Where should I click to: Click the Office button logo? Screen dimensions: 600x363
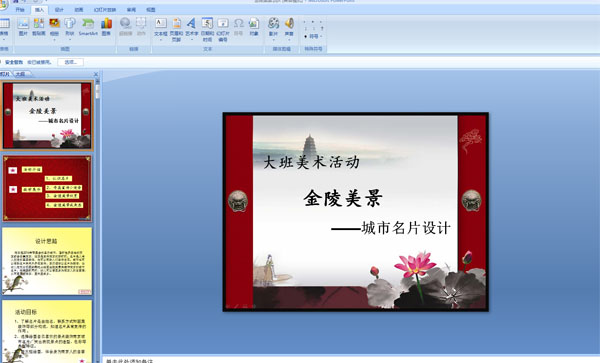tap(3, 5)
